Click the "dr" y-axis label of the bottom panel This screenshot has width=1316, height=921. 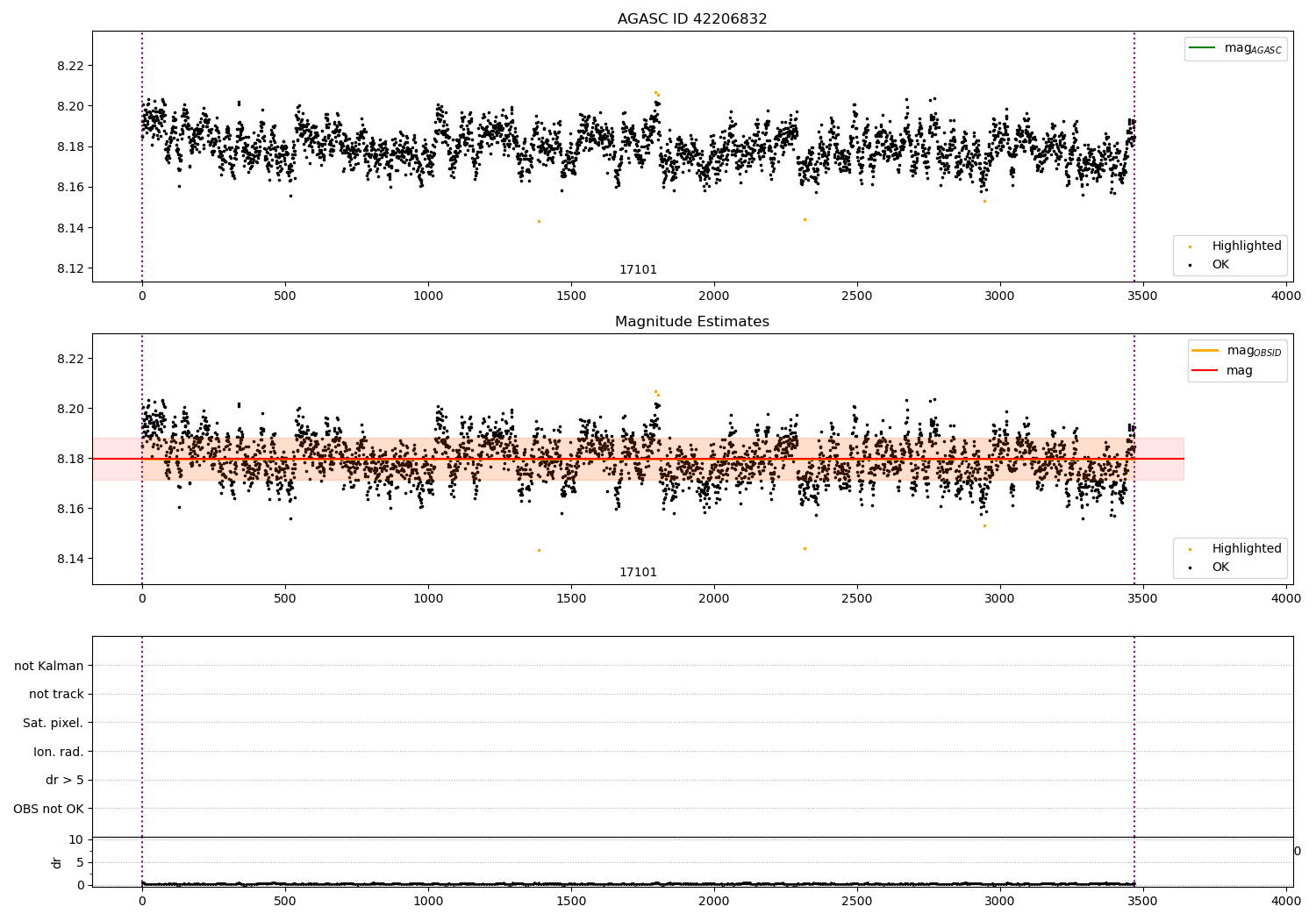(57, 862)
